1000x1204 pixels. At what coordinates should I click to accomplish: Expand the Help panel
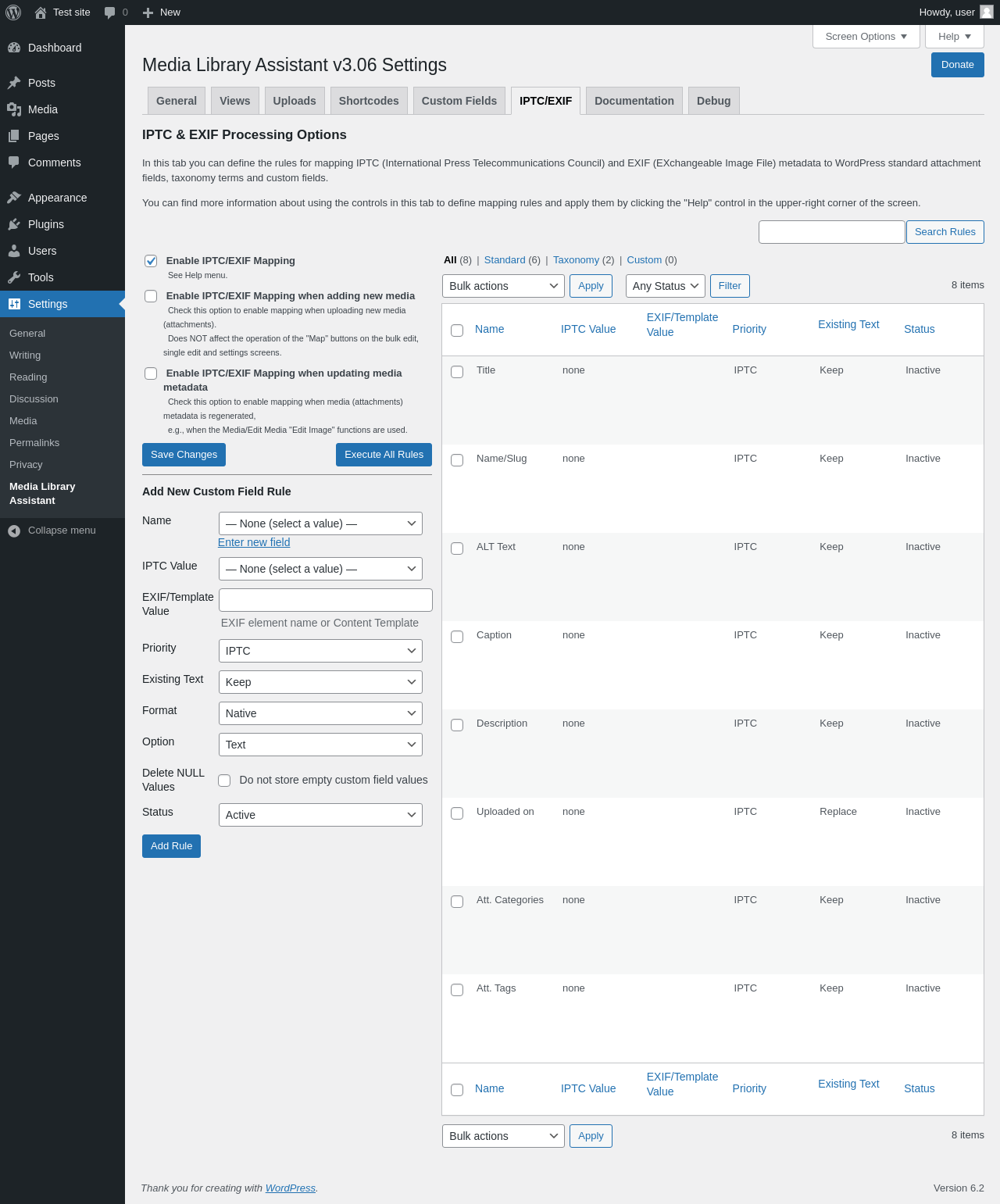coord(955,37)
